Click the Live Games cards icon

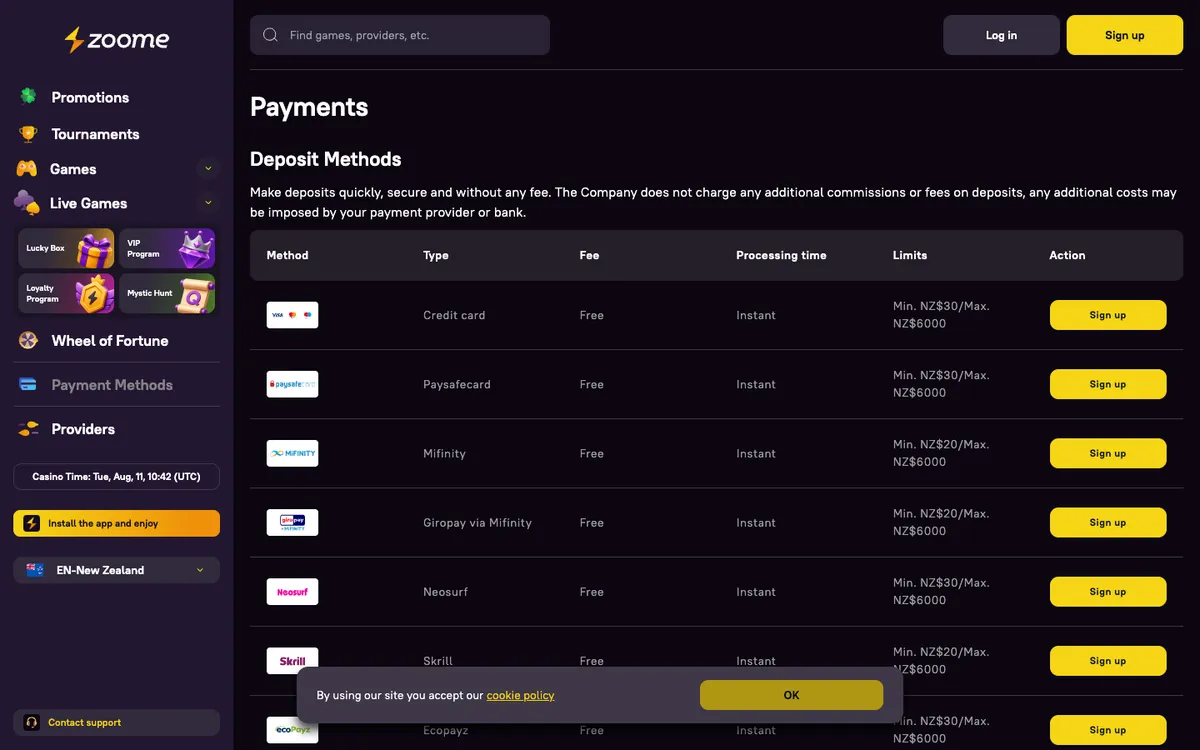click(27, 203)
